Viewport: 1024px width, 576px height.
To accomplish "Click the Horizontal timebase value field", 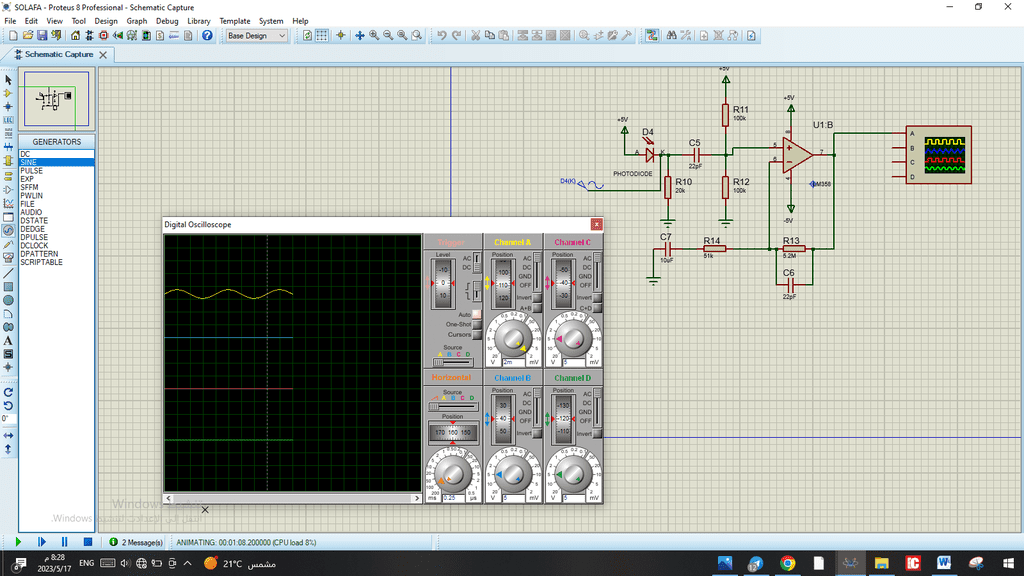I will tap(453, 498).
